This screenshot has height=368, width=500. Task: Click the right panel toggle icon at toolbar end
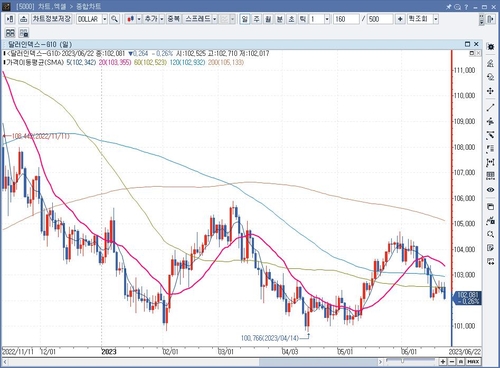coord(491,19)
